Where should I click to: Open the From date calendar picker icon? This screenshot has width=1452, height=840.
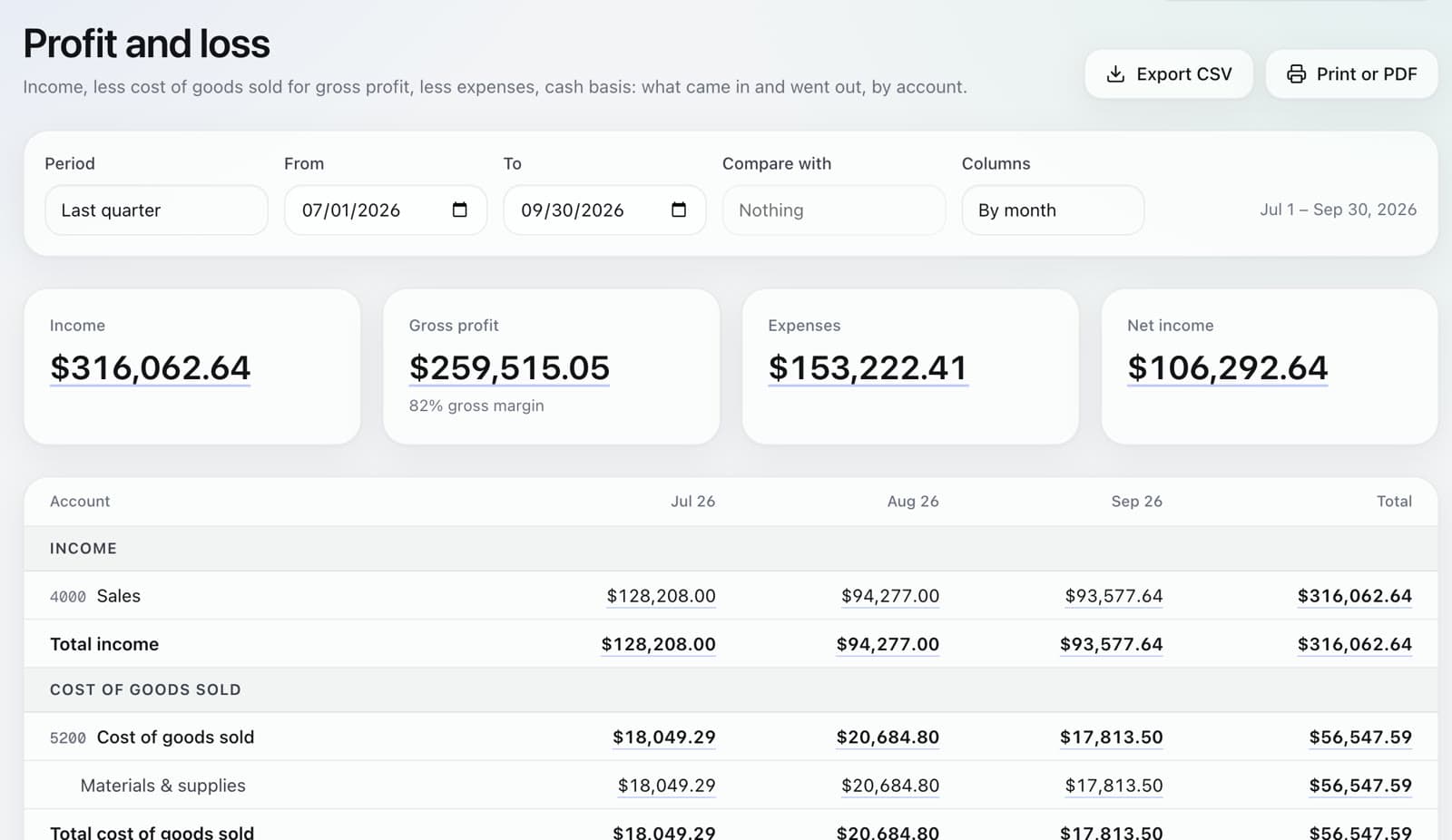[x=460, y=210]
